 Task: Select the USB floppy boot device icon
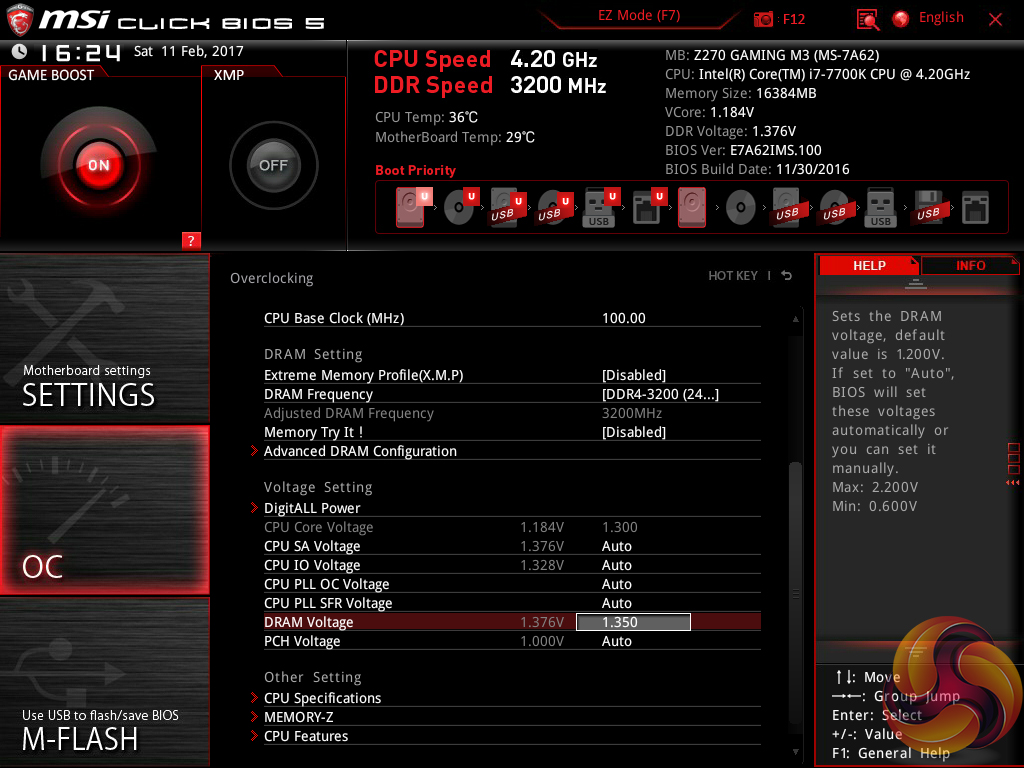click(928, 208)
